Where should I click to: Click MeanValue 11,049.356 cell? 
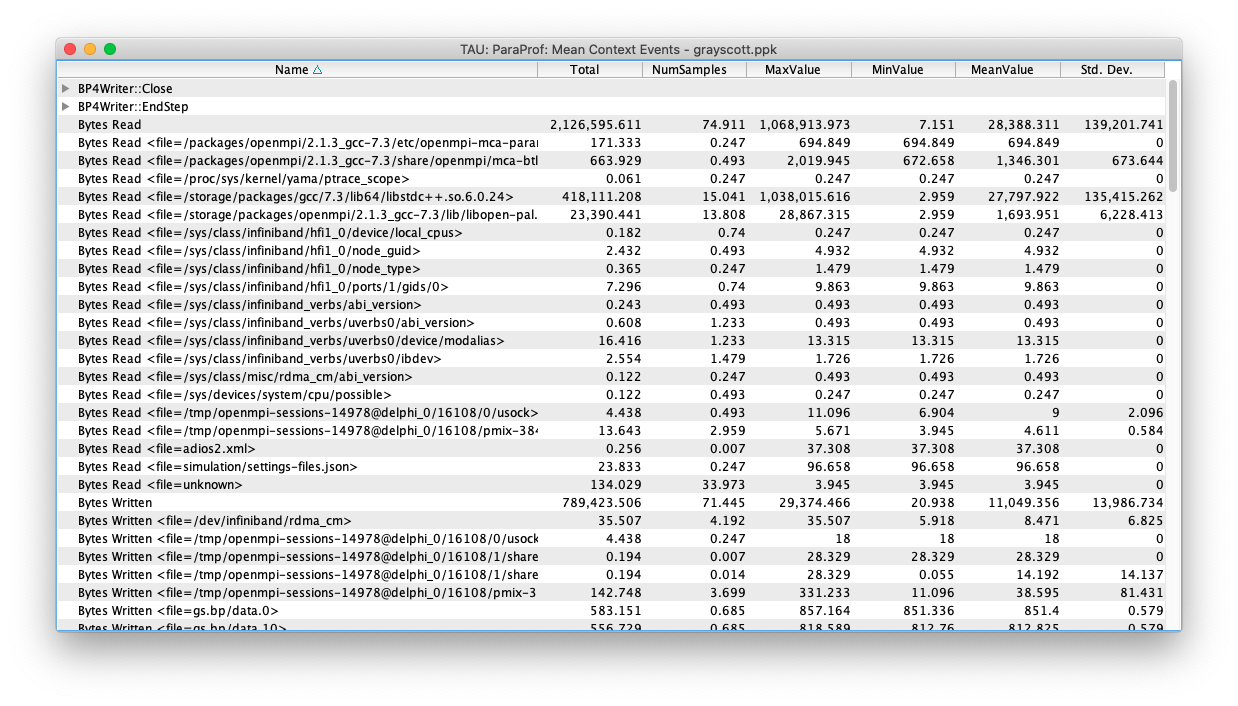point(1025,503)
